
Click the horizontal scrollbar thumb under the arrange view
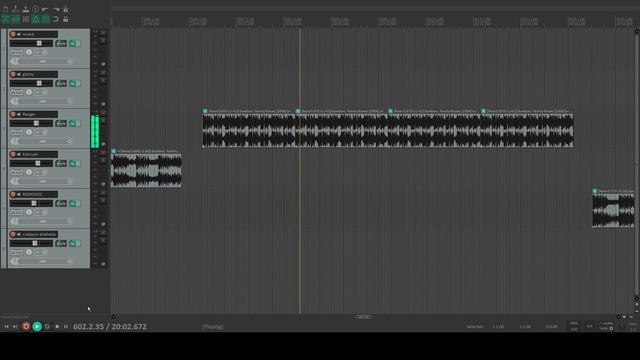coord(363,317)
